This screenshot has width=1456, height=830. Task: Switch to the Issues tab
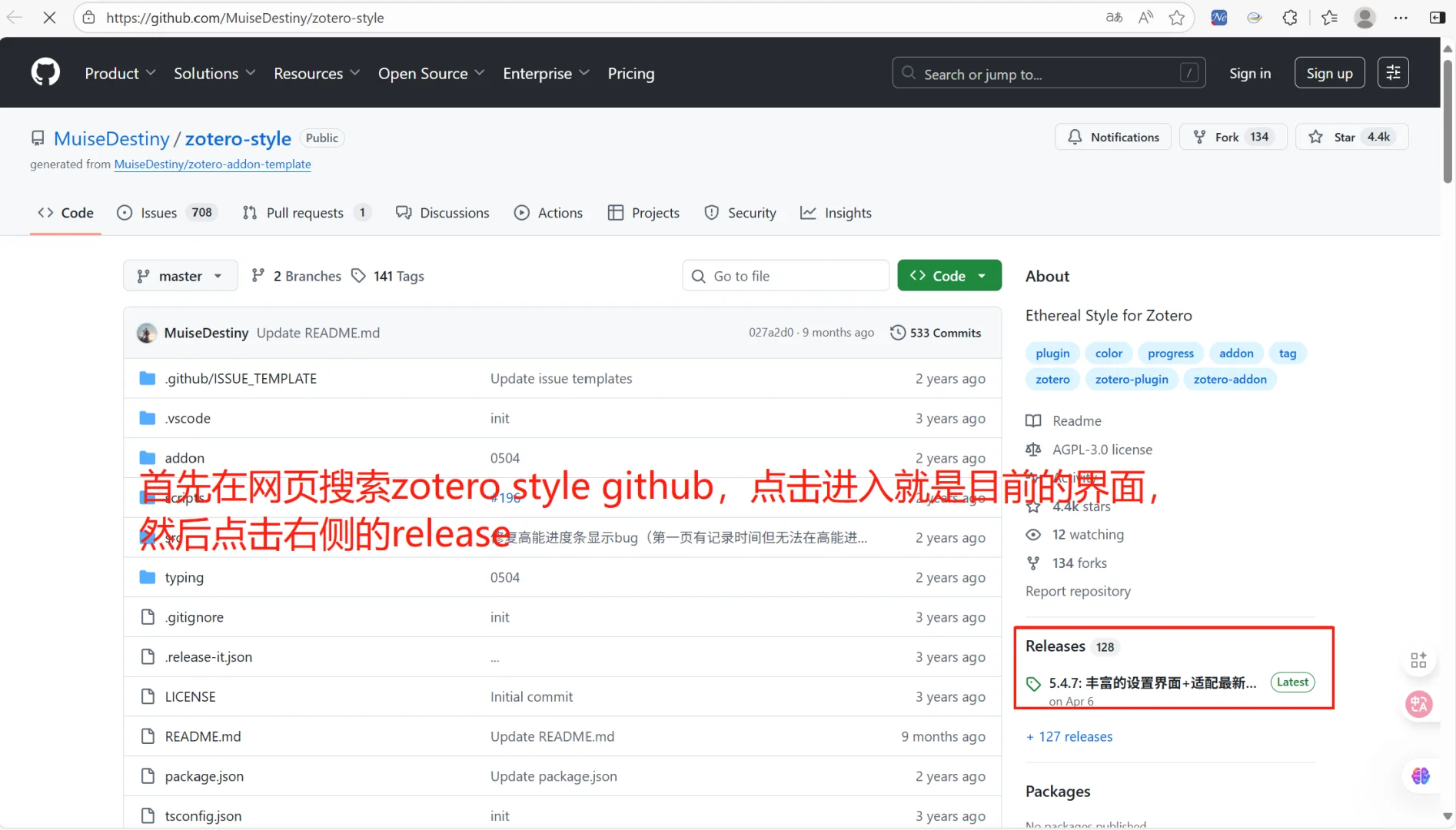167,213
